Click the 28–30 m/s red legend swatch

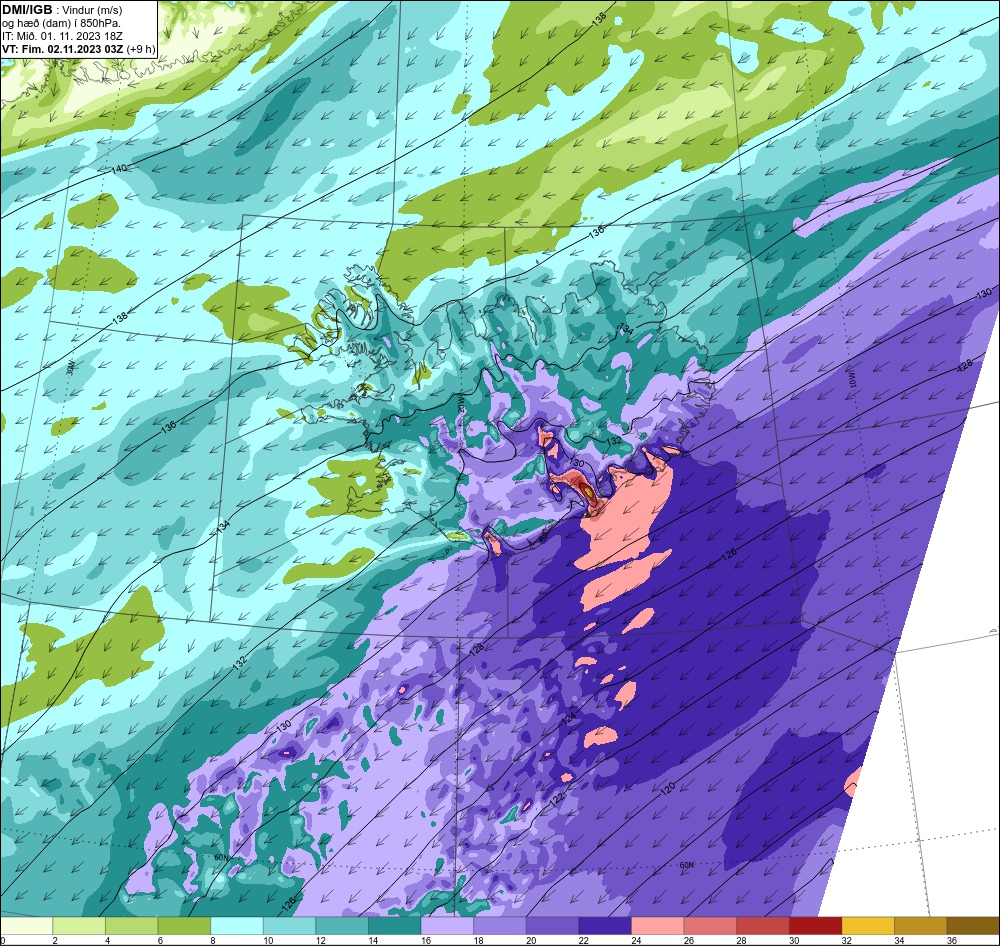click(763, 926)
